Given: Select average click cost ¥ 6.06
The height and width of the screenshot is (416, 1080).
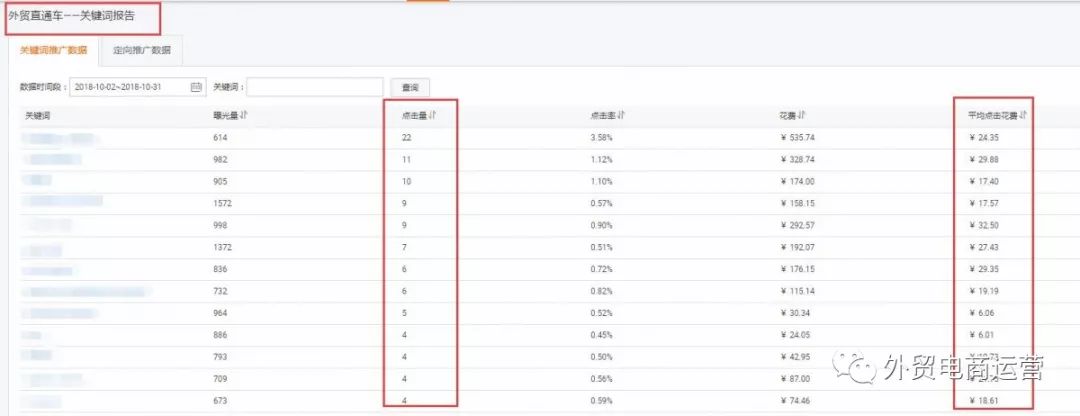Looking at the screenshot, I should (982, 313).
